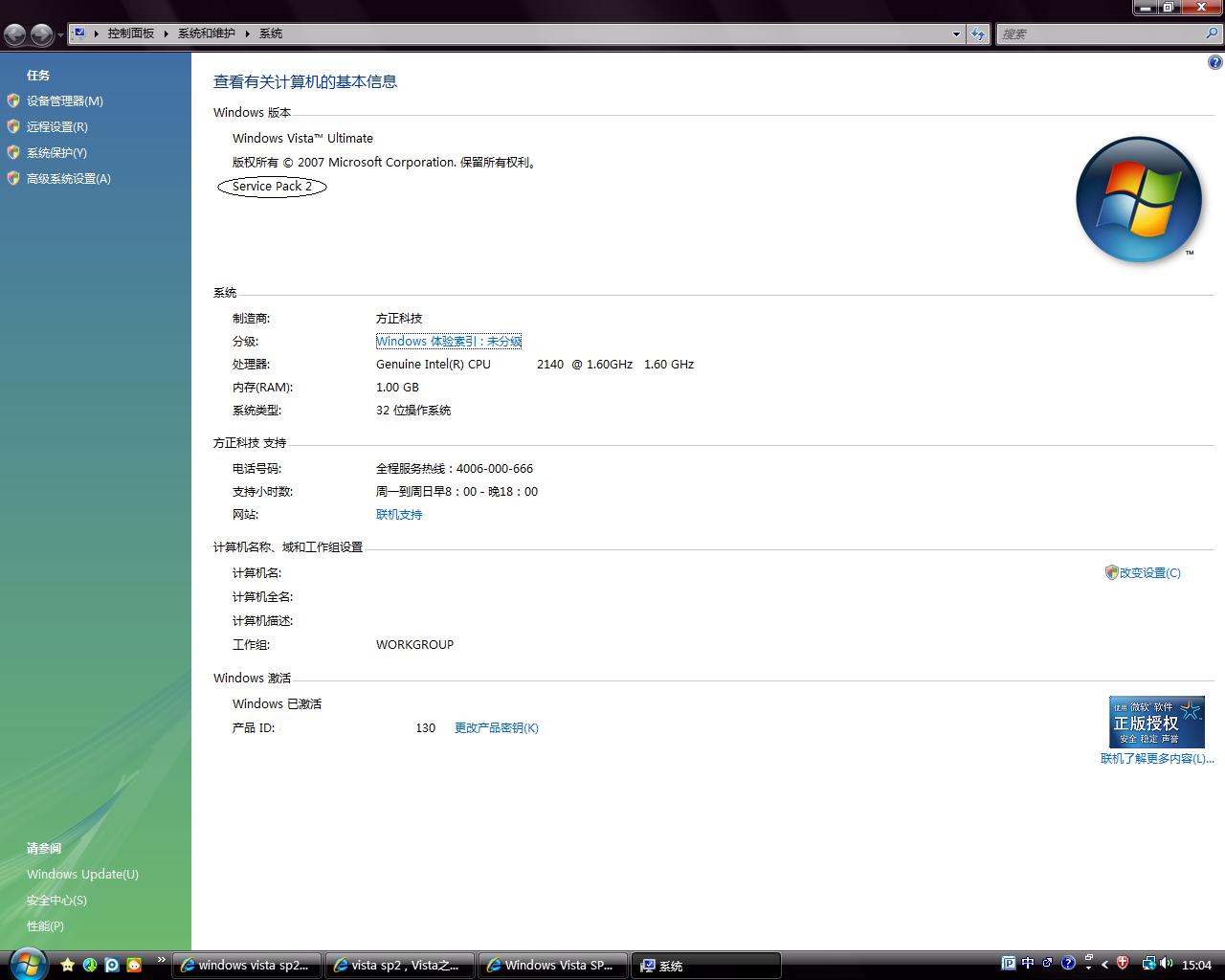
Task: Open the Windows Start orb
Action: (27, 964)
